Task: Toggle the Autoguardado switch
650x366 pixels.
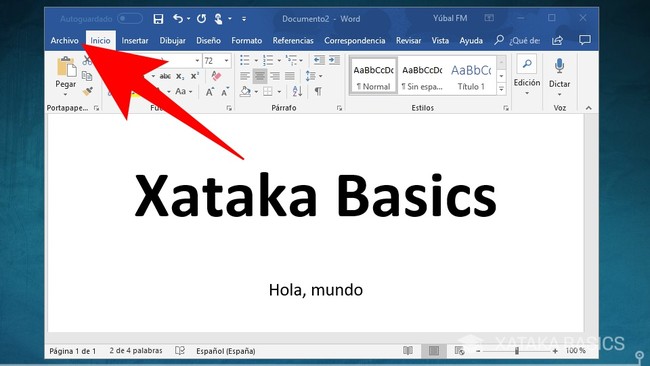Action: 130,19
